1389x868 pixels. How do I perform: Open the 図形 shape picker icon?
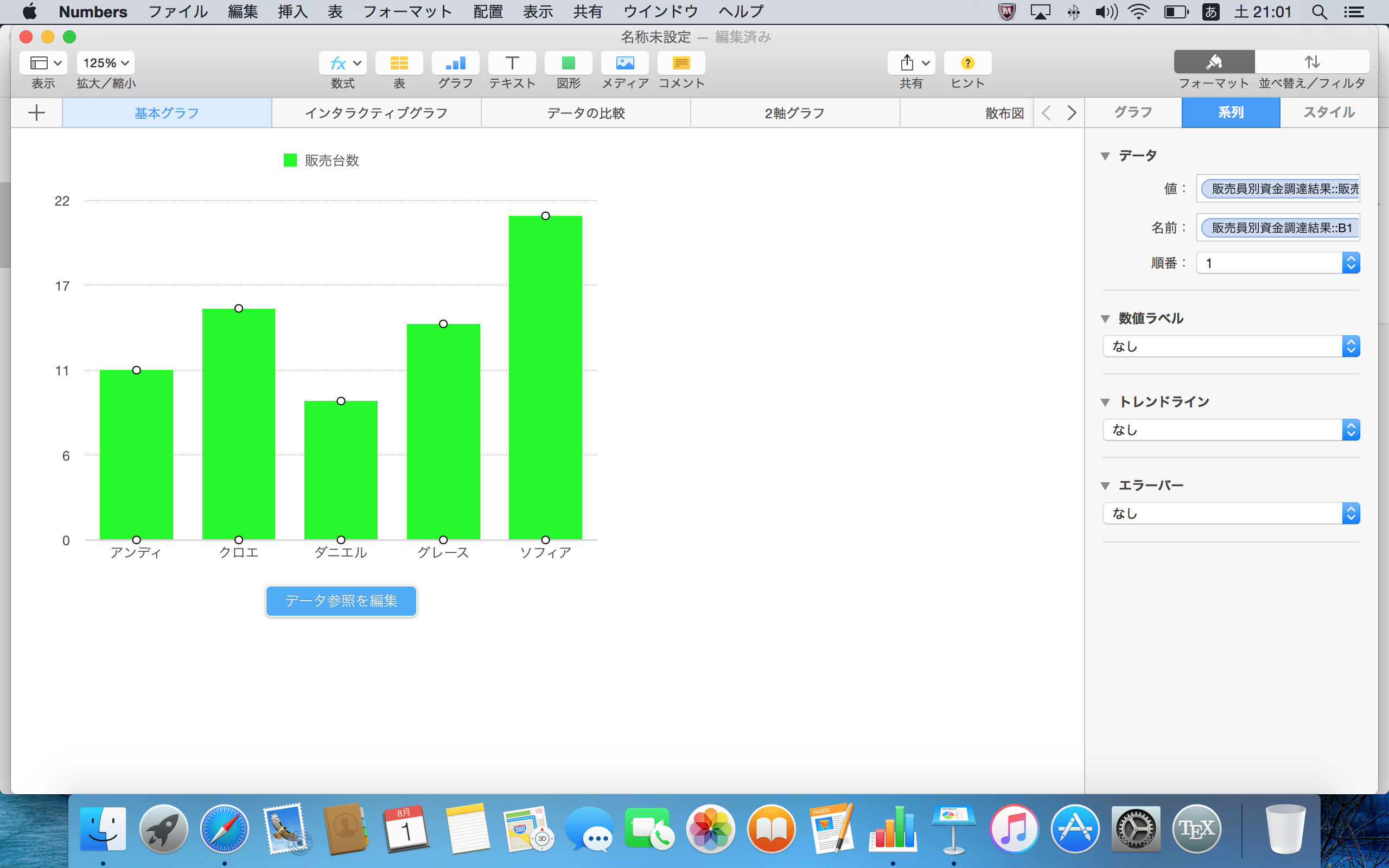568,62
